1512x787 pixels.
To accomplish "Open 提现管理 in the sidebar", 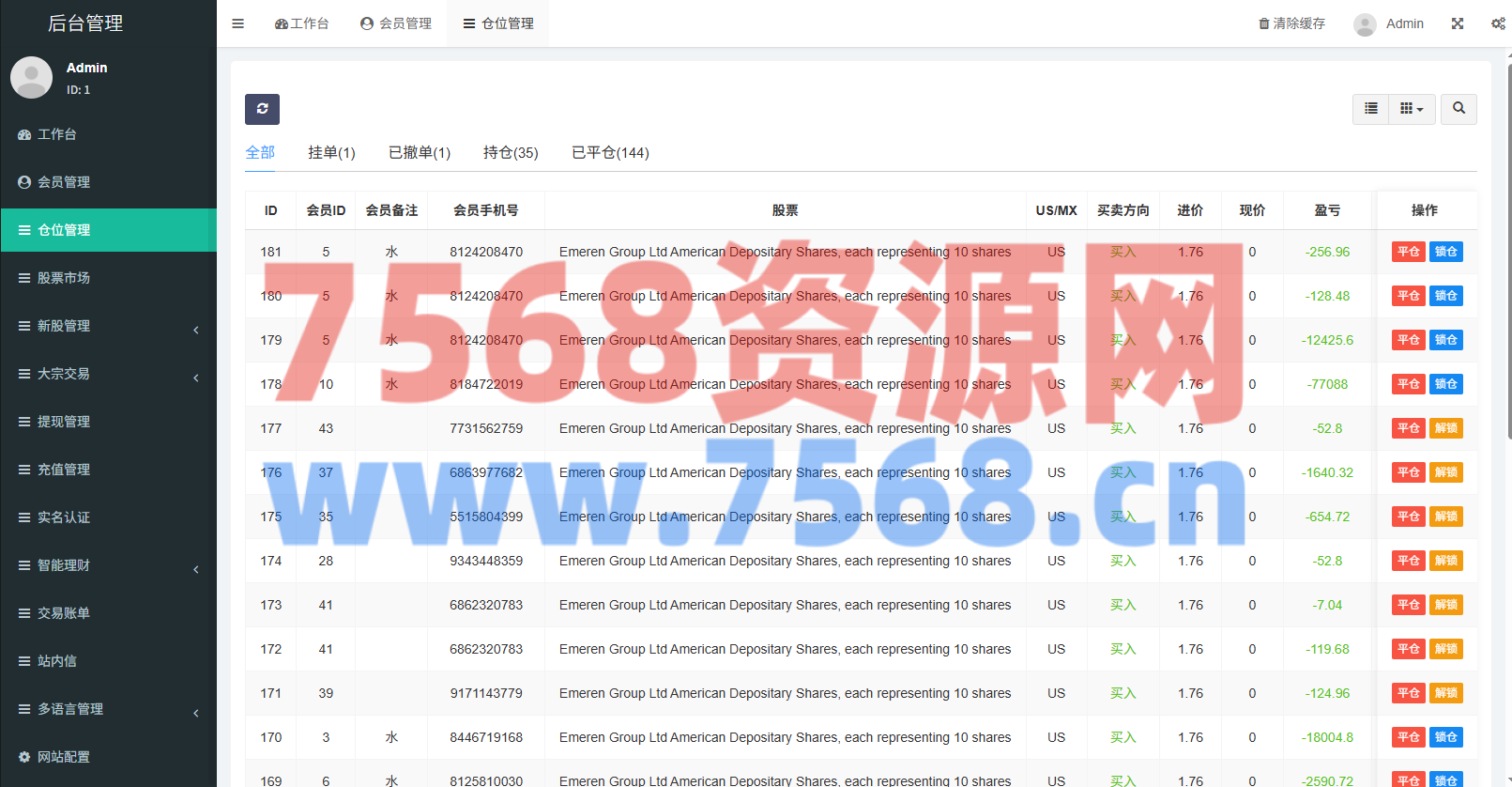I will point(64,422).
